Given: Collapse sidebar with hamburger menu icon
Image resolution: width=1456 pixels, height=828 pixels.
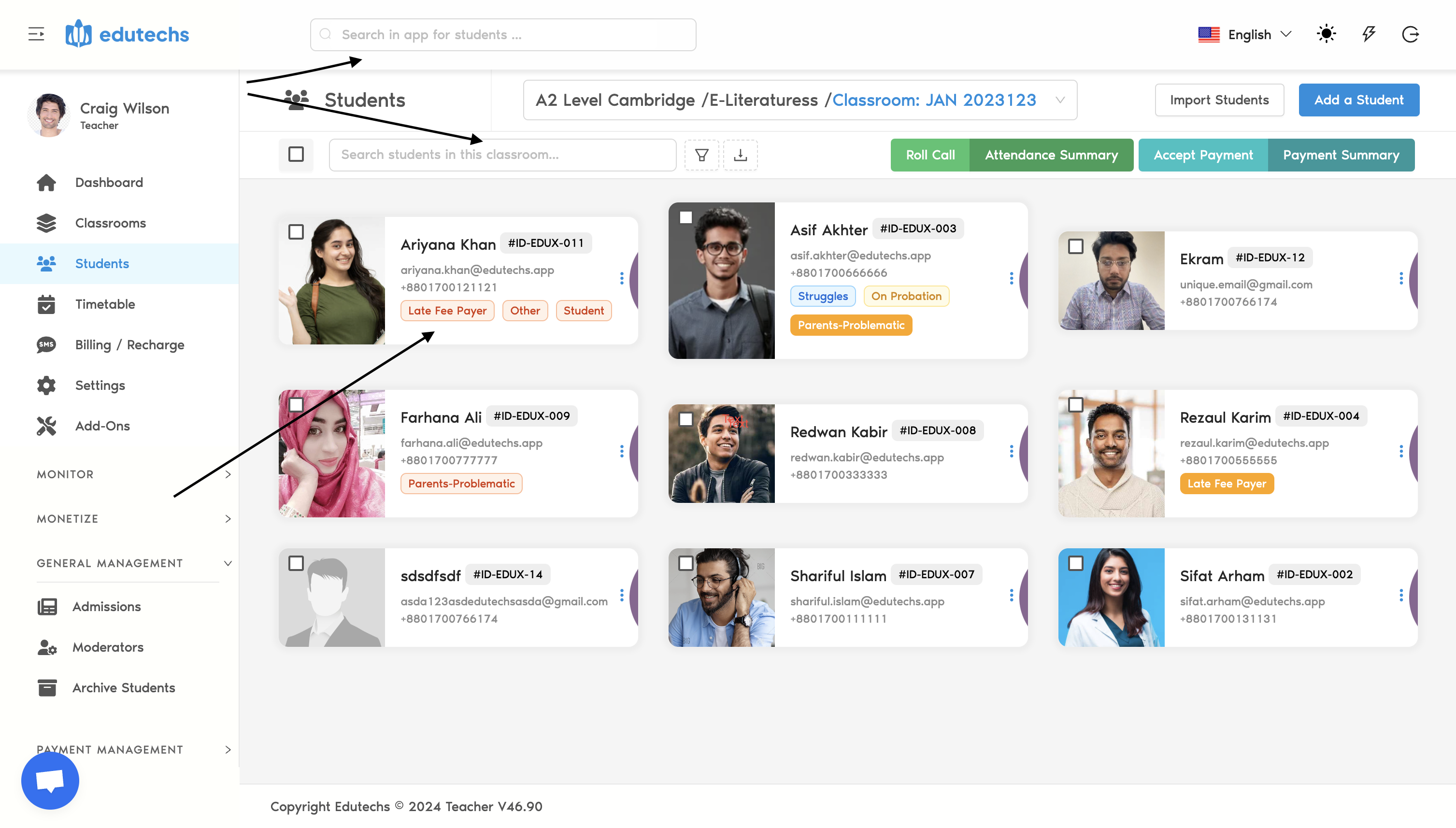Looking at the screenshot, I should [x=36, y=34].
